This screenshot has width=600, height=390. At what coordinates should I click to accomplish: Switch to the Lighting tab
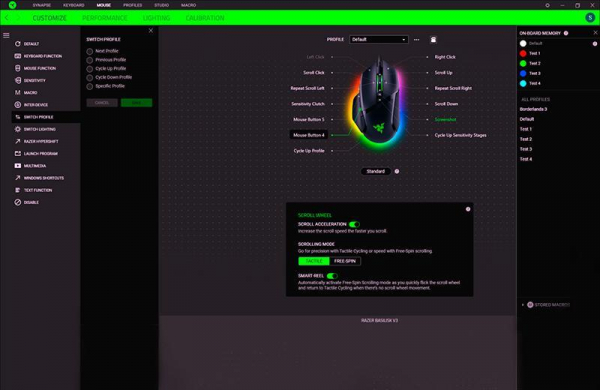pyautogui.click(x=156, y=18)
